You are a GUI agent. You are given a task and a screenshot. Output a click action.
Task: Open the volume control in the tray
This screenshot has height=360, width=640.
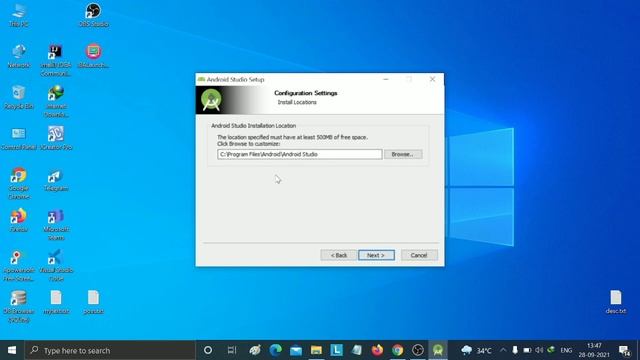point(539,350)
